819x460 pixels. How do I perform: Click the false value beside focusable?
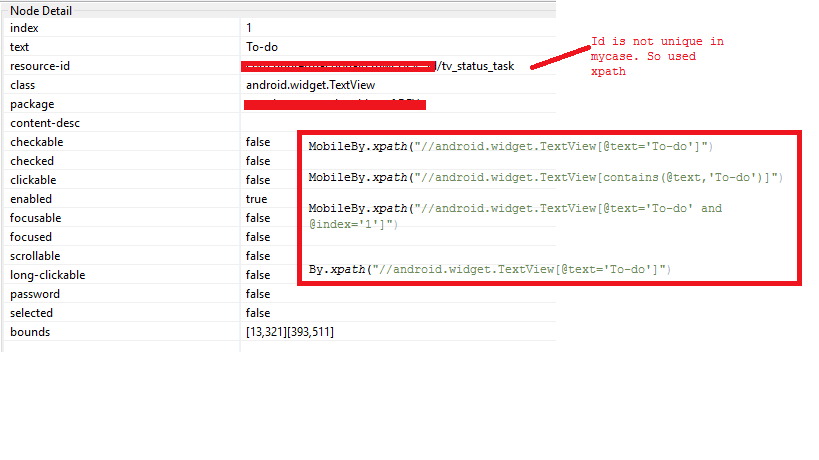(x=258, y=218)
